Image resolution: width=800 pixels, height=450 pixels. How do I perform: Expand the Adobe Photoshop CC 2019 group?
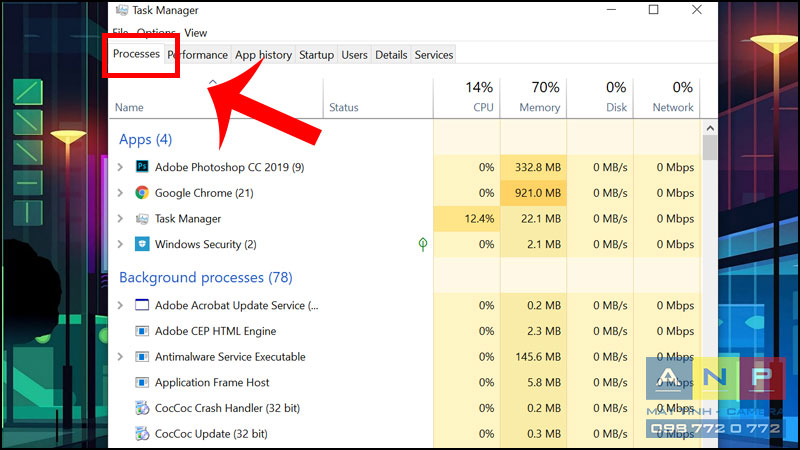pyautogui.click(x=120, y=167)
